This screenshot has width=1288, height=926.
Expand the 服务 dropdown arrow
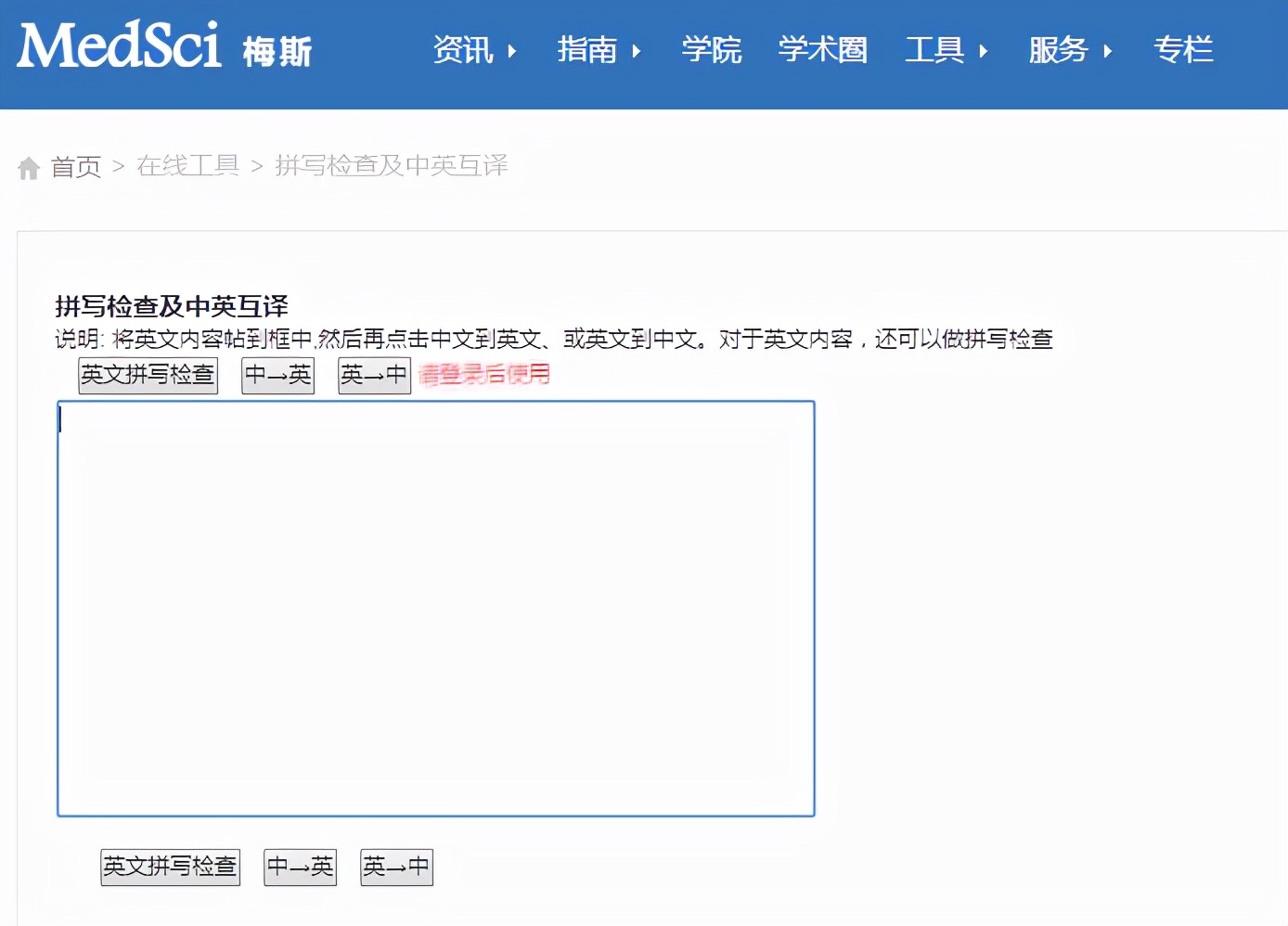pos(1106,54)
